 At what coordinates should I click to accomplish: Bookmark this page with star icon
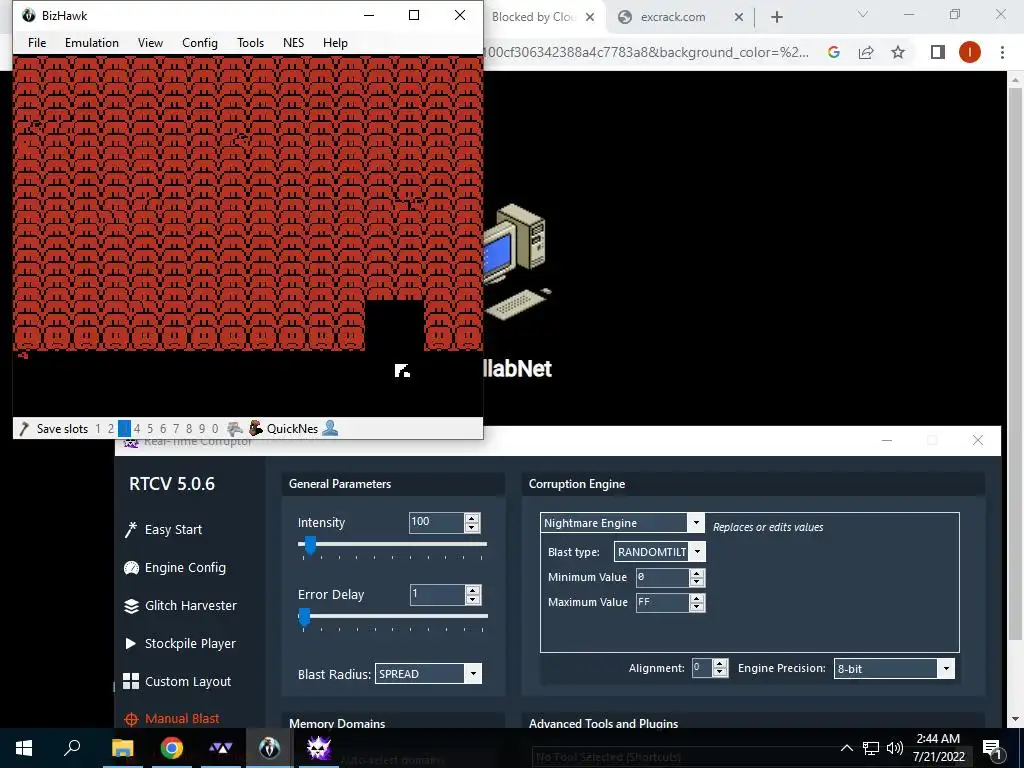coord(898,52)
